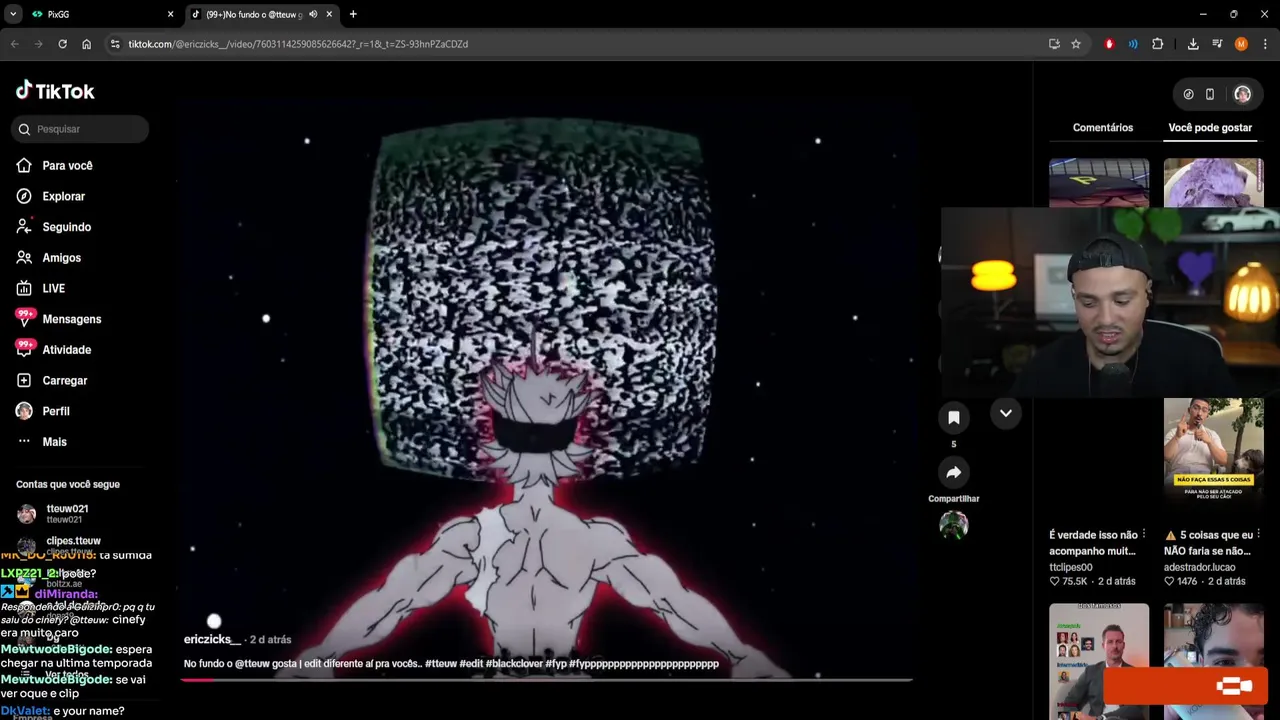
Task: Open the Extensions puzzle menu
Action: pyautogui.click(x=1158, y=44)
